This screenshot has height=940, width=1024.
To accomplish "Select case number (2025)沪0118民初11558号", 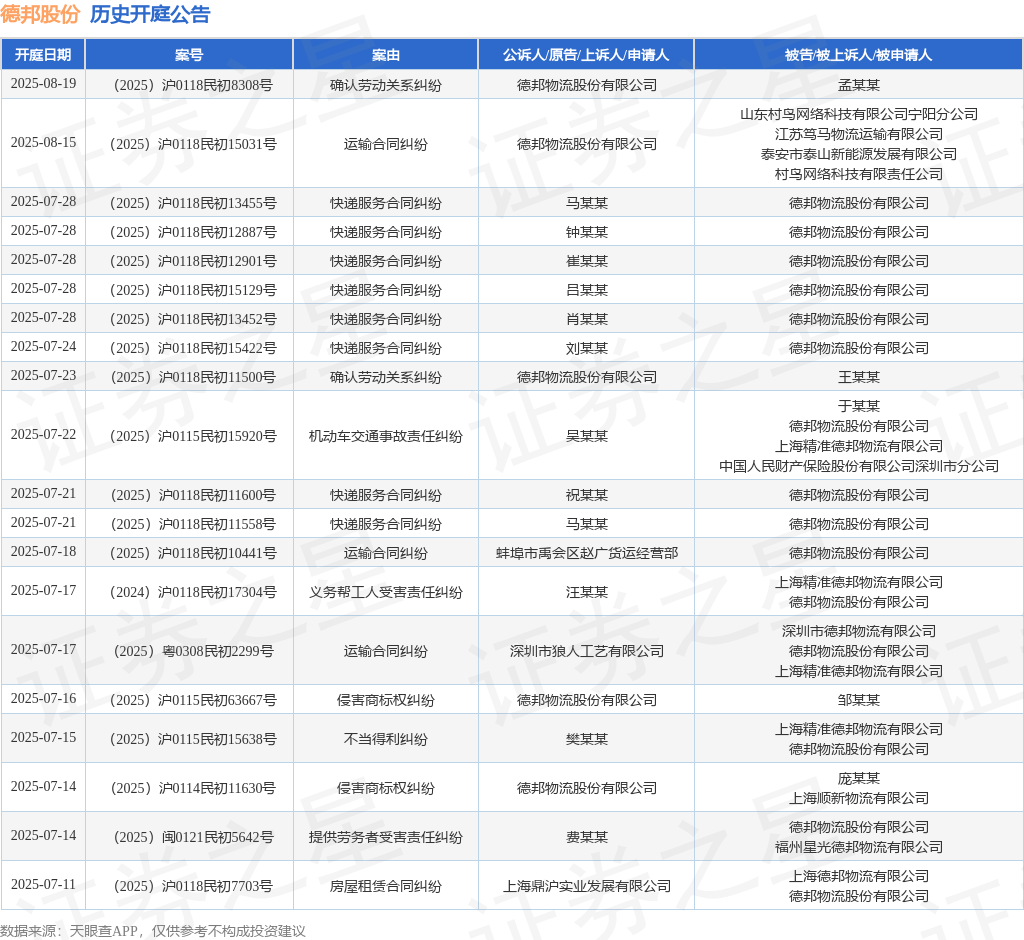I will coord(193,524).
